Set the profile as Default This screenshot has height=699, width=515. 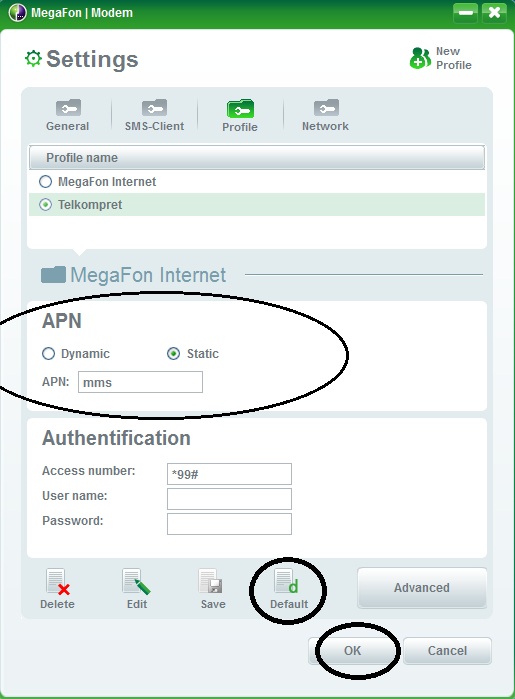click(x=289, y=589)
